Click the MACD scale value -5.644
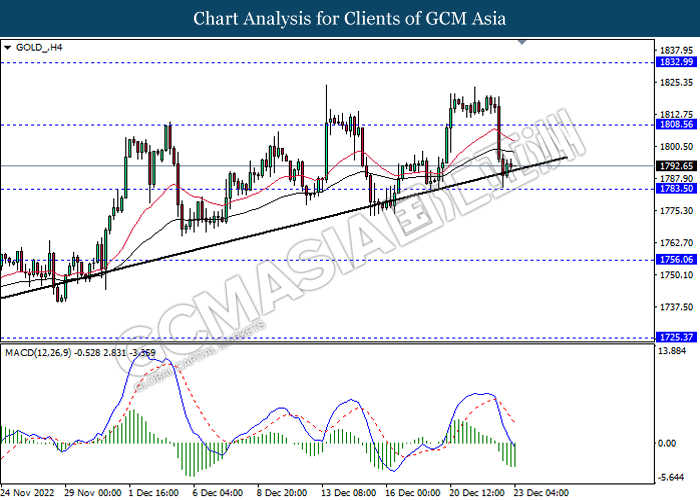This screenshot has height=500, width=700. (x=671, y=478)
